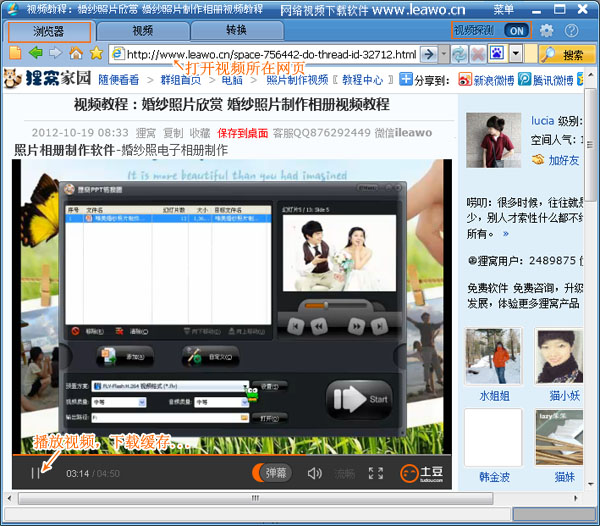Click the 复制 link under the title
The width and height of the screenshot is (600, 526).
[173, 133]
